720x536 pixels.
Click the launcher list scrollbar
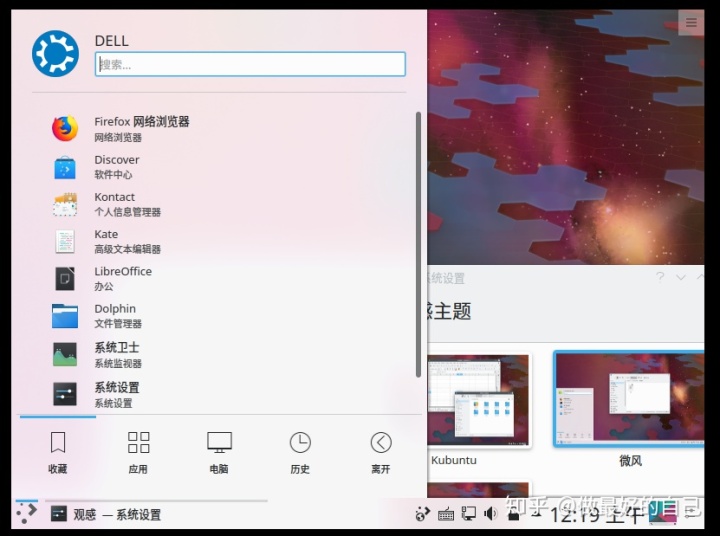click(418, 244)
